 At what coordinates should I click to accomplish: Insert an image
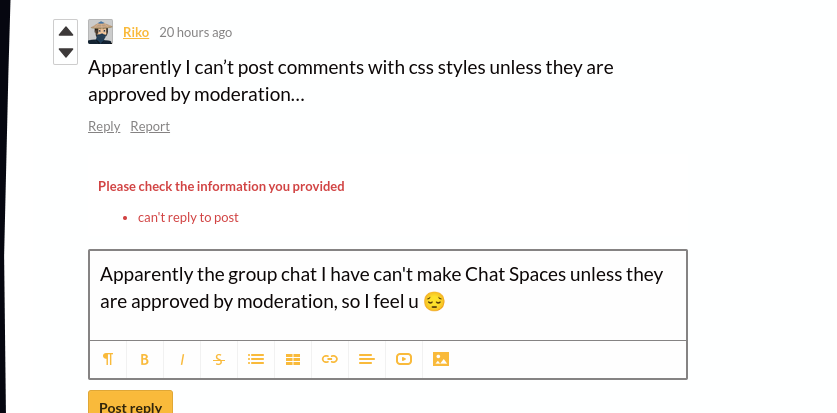click(x=440, y=359)
